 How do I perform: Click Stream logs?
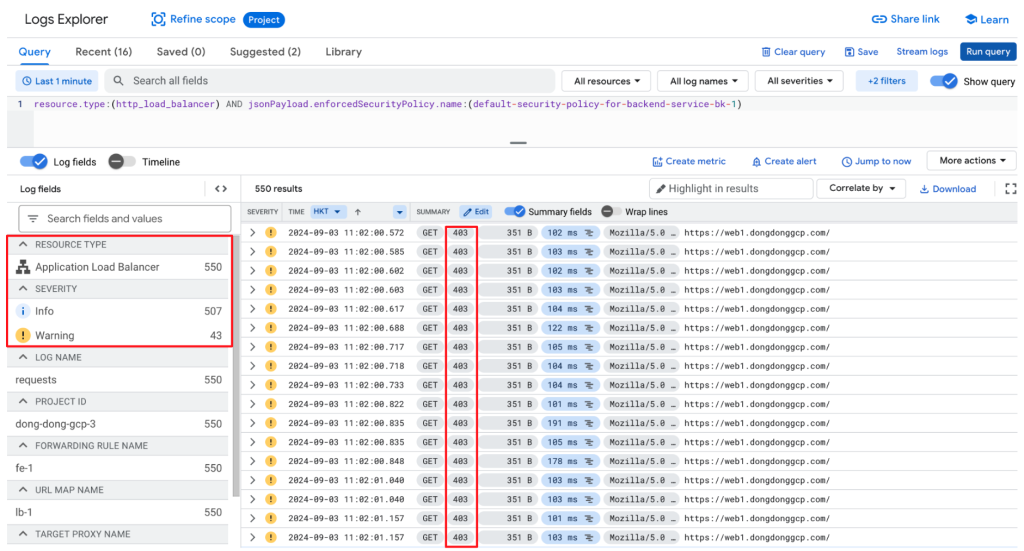click(x=921, y=52)
